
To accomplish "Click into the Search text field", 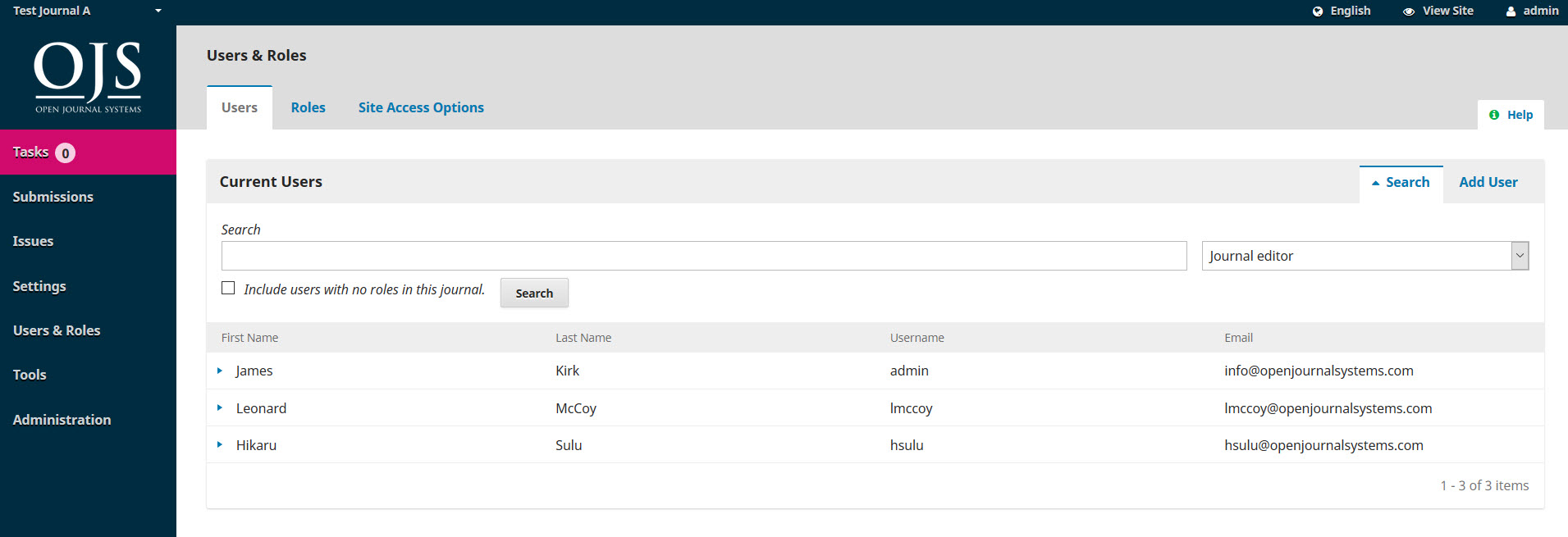I will (704, 256).
